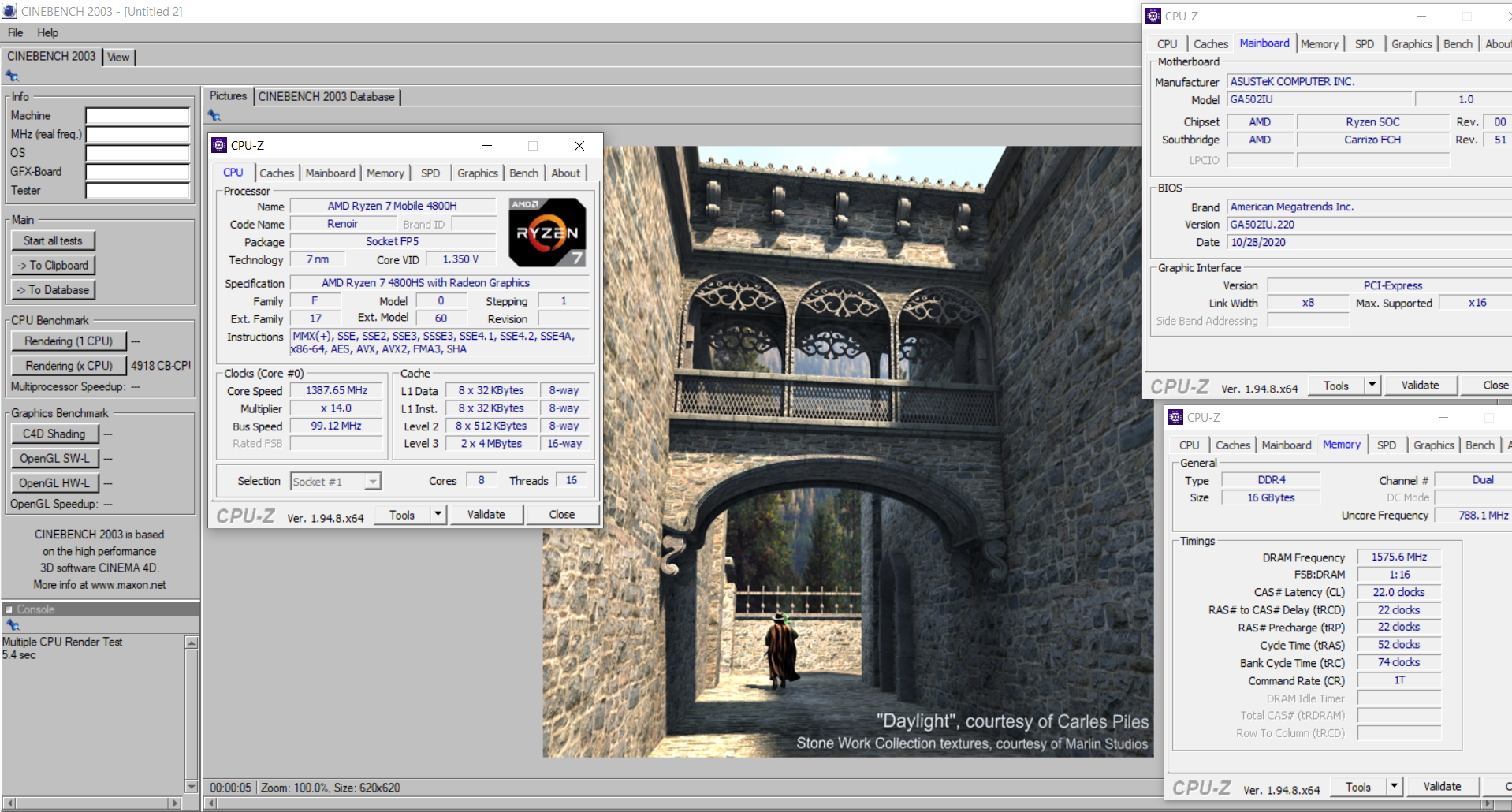1512x812 pixels.
Task: Open Tools dropdown arrow in Mainboard CPU-Z window
Action: tap(1372, 386)
